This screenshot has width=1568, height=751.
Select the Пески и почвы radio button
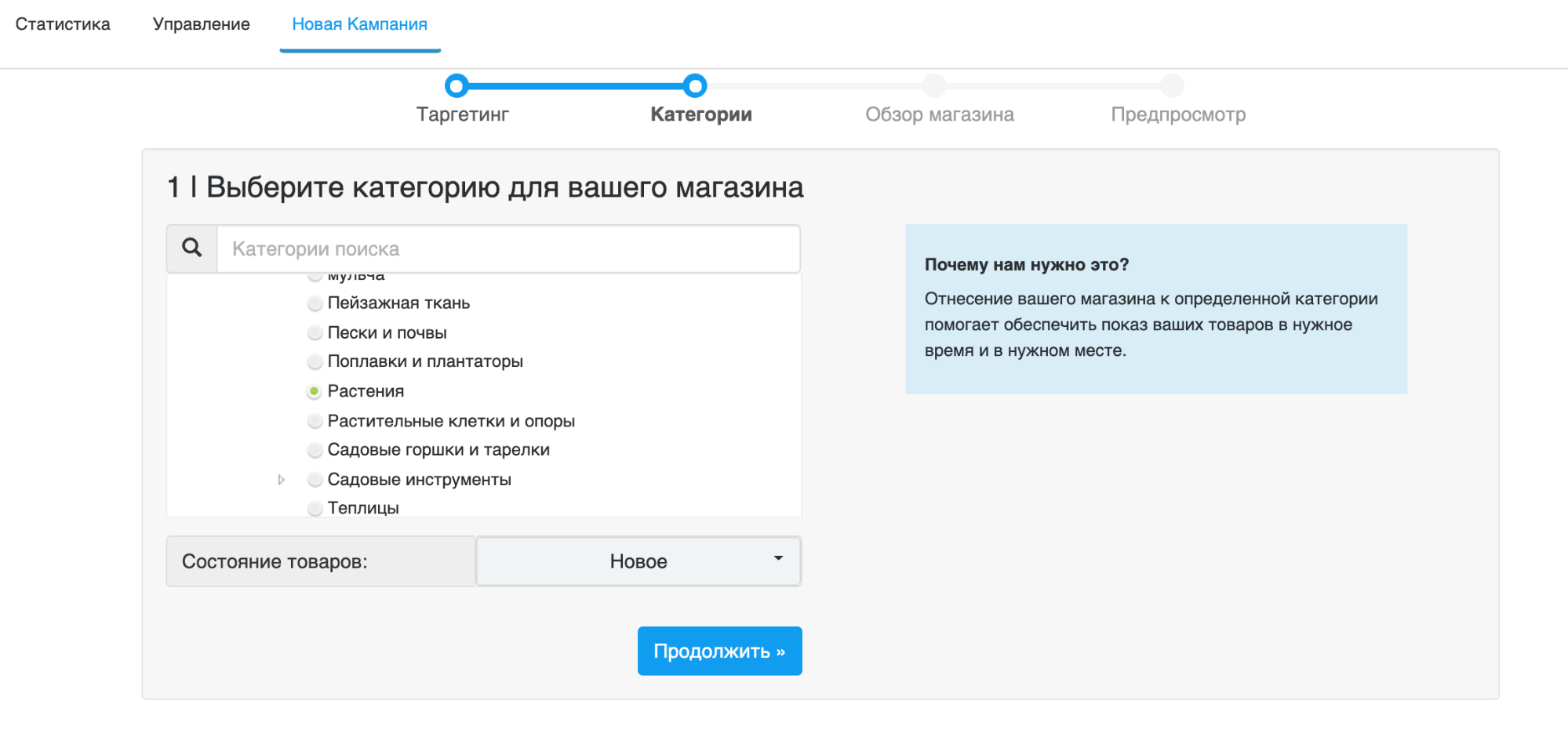pos(315,333)
